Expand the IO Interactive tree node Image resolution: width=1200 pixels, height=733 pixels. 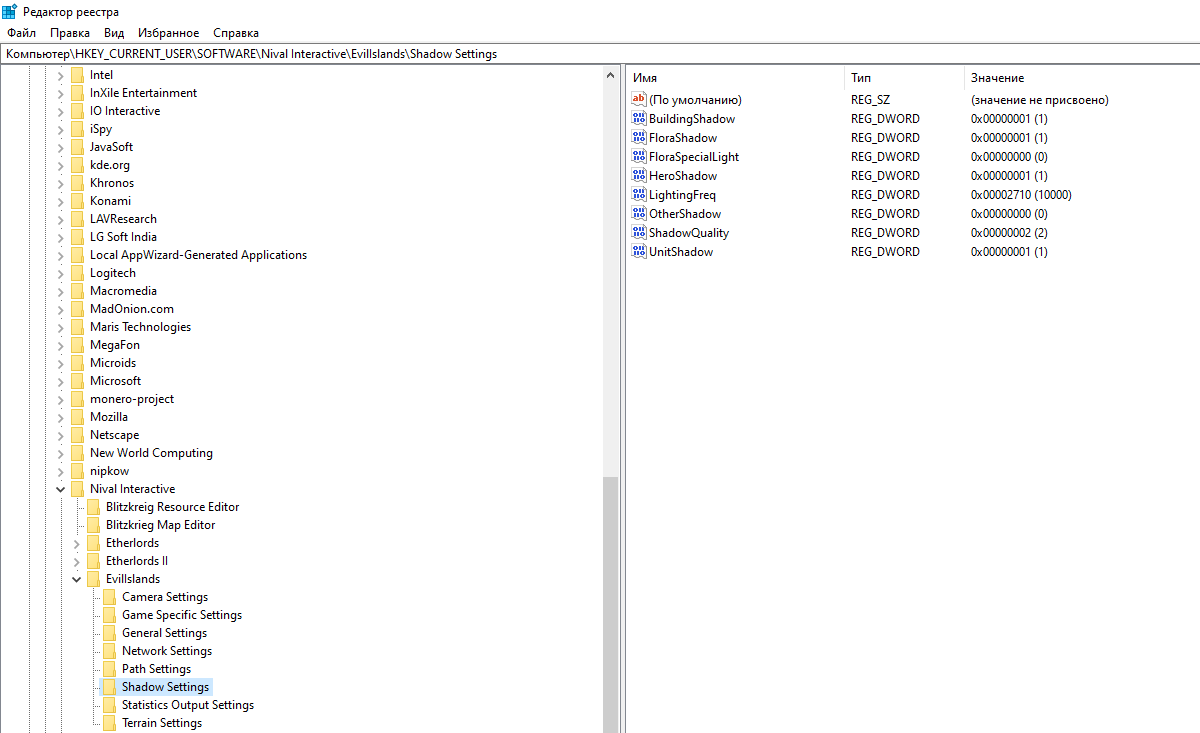(x=61, y=111)
